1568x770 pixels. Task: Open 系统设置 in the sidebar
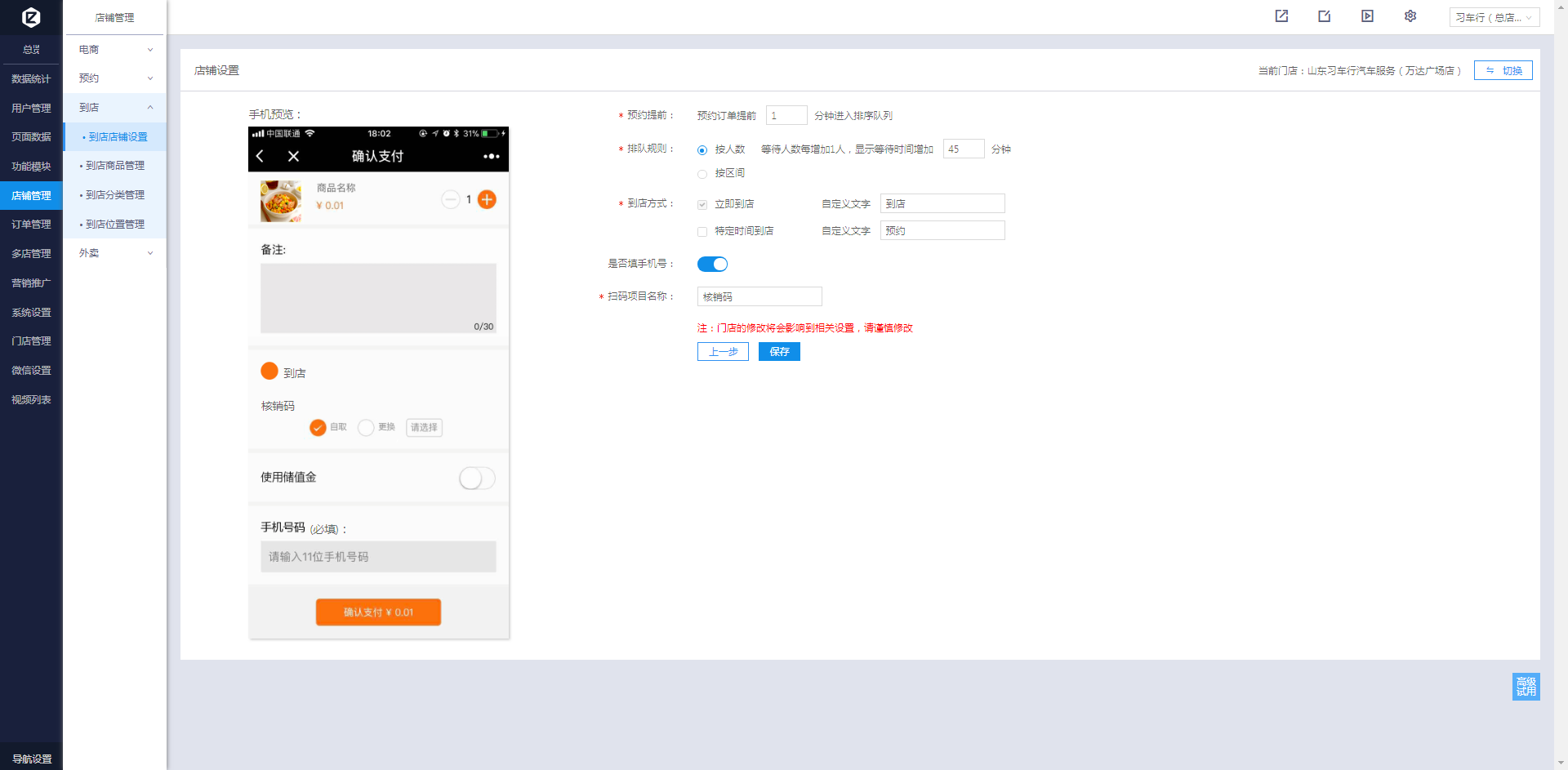[31, 313]
